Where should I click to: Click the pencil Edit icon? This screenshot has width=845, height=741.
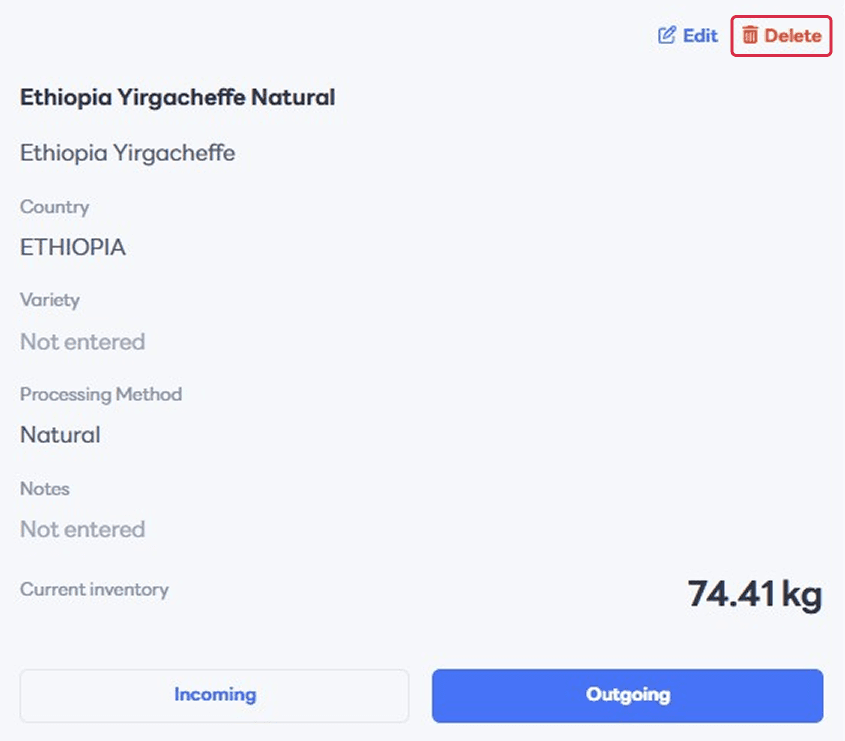tap(667, 36)
